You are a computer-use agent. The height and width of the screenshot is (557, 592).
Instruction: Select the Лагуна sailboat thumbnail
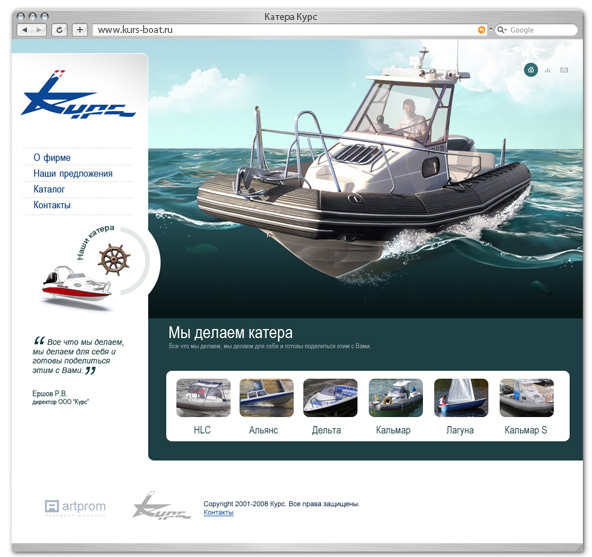coord(461,398)
